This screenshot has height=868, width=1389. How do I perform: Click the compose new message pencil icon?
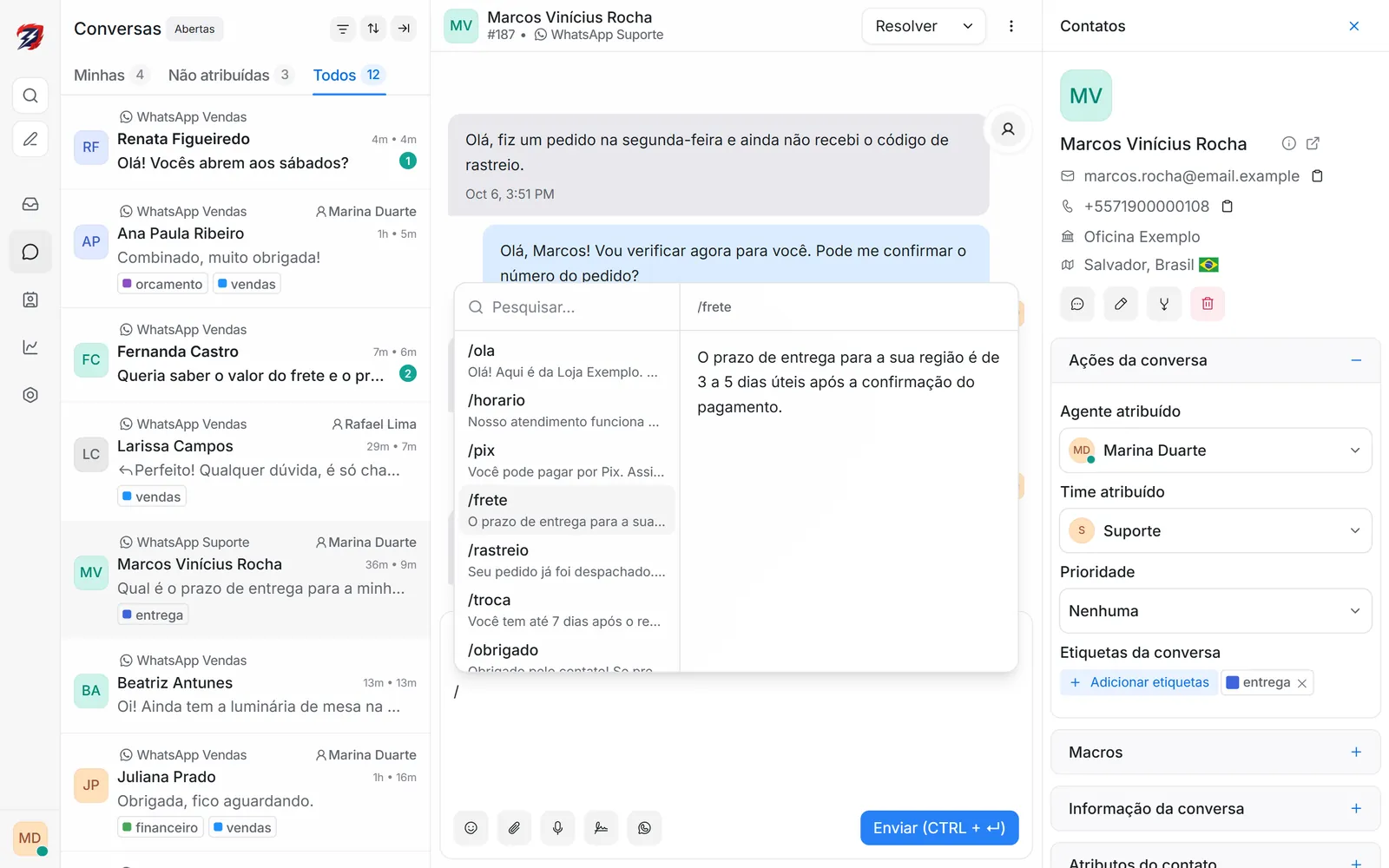(x=30, y=139)
